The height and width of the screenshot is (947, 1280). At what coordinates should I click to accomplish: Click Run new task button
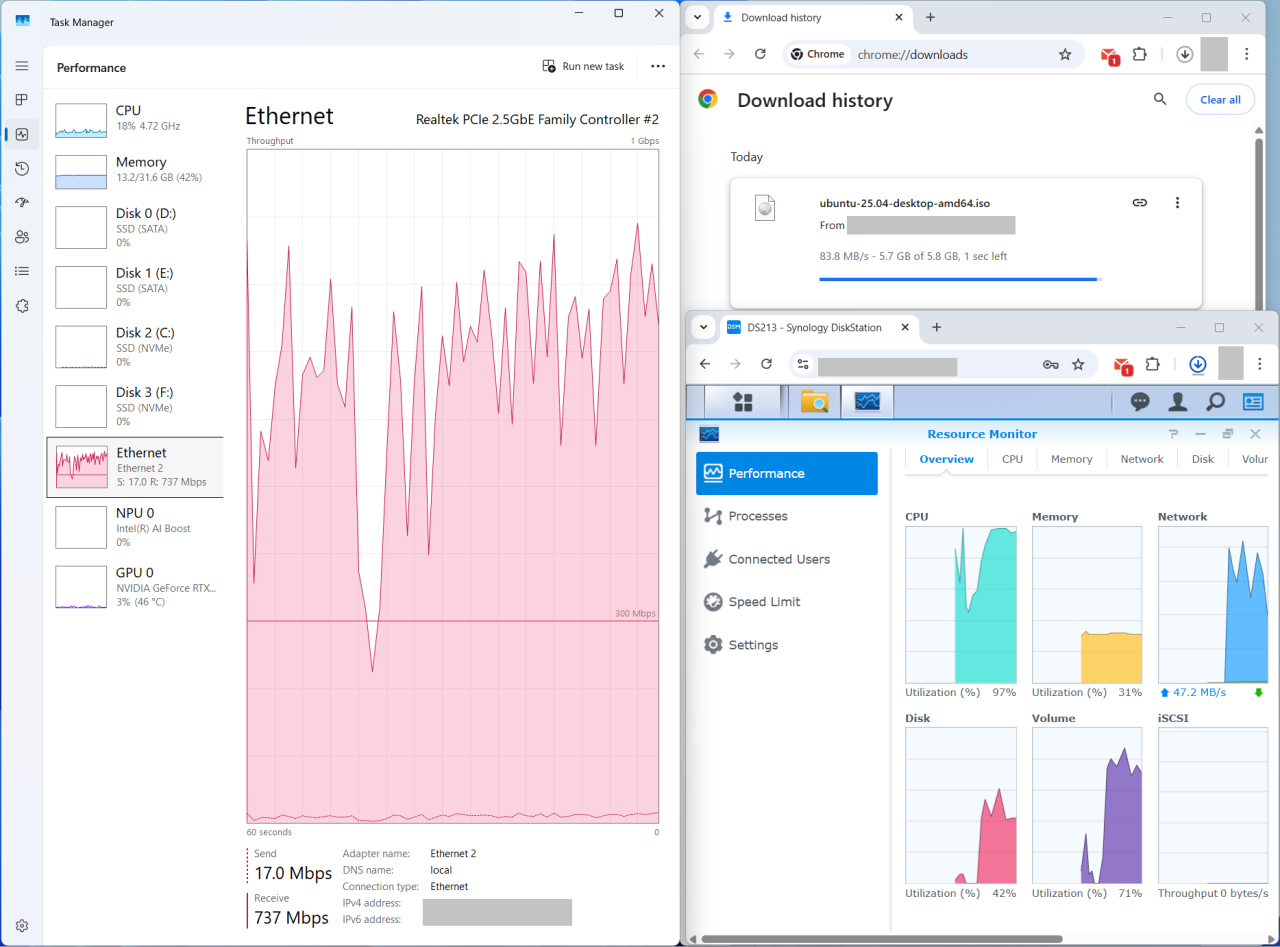coord(583,66)
